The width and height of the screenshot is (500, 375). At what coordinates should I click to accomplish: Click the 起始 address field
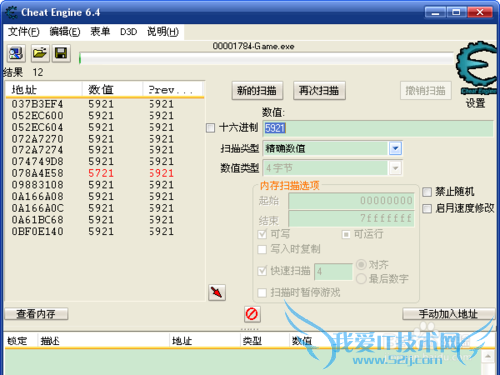[351, 201]
